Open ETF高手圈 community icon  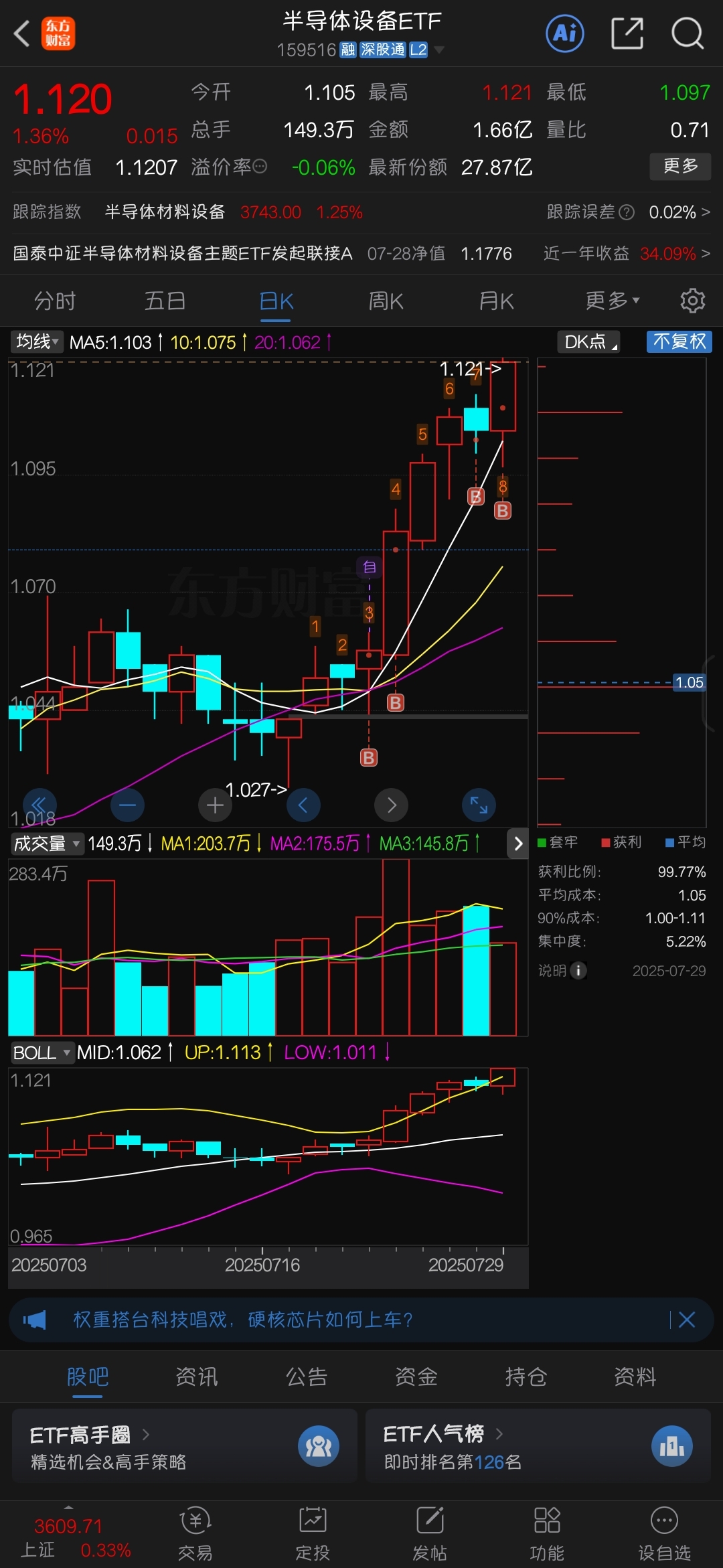point(319,1446)
